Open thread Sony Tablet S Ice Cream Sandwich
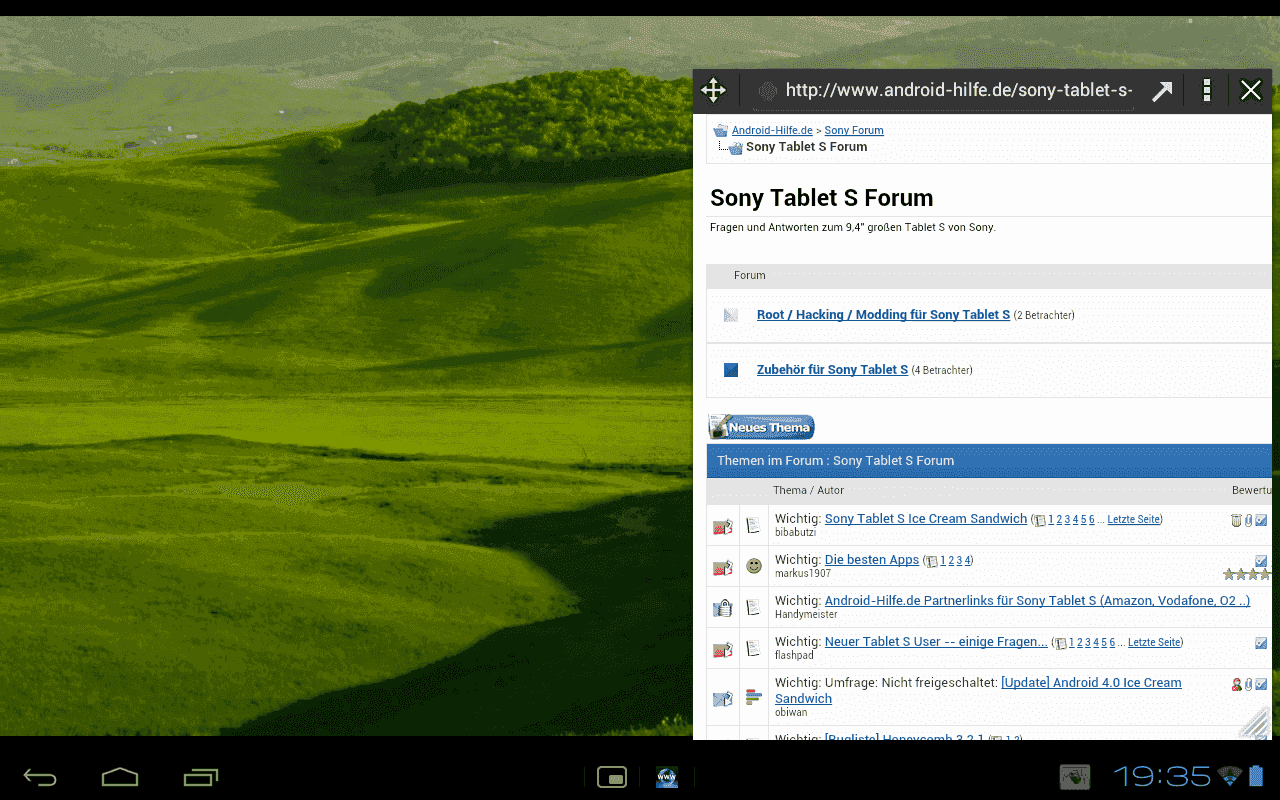Screen dimensions: 1280x800 click(x=926, y=518)
